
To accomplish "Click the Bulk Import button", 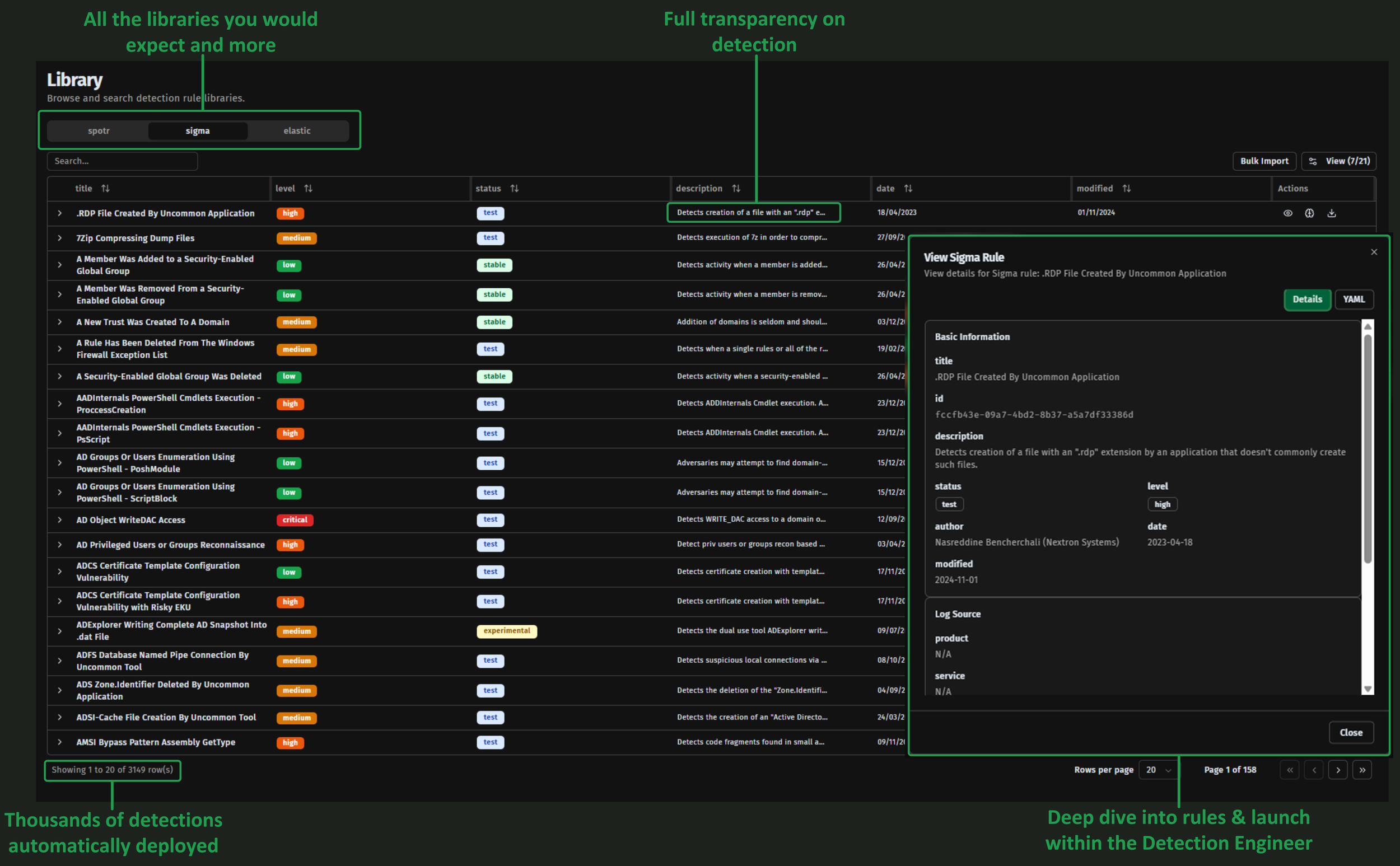I will 1264,161.
